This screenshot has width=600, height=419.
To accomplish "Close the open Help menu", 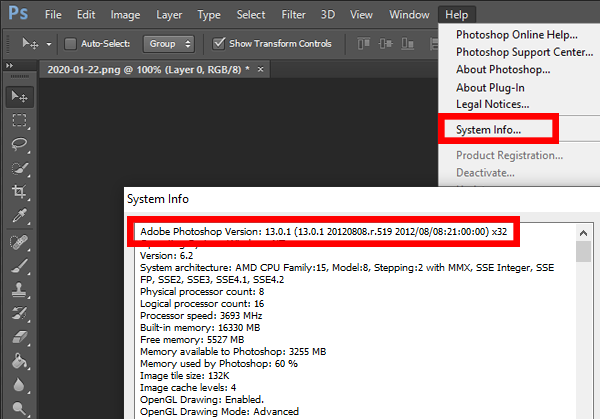I will point(457,15).
